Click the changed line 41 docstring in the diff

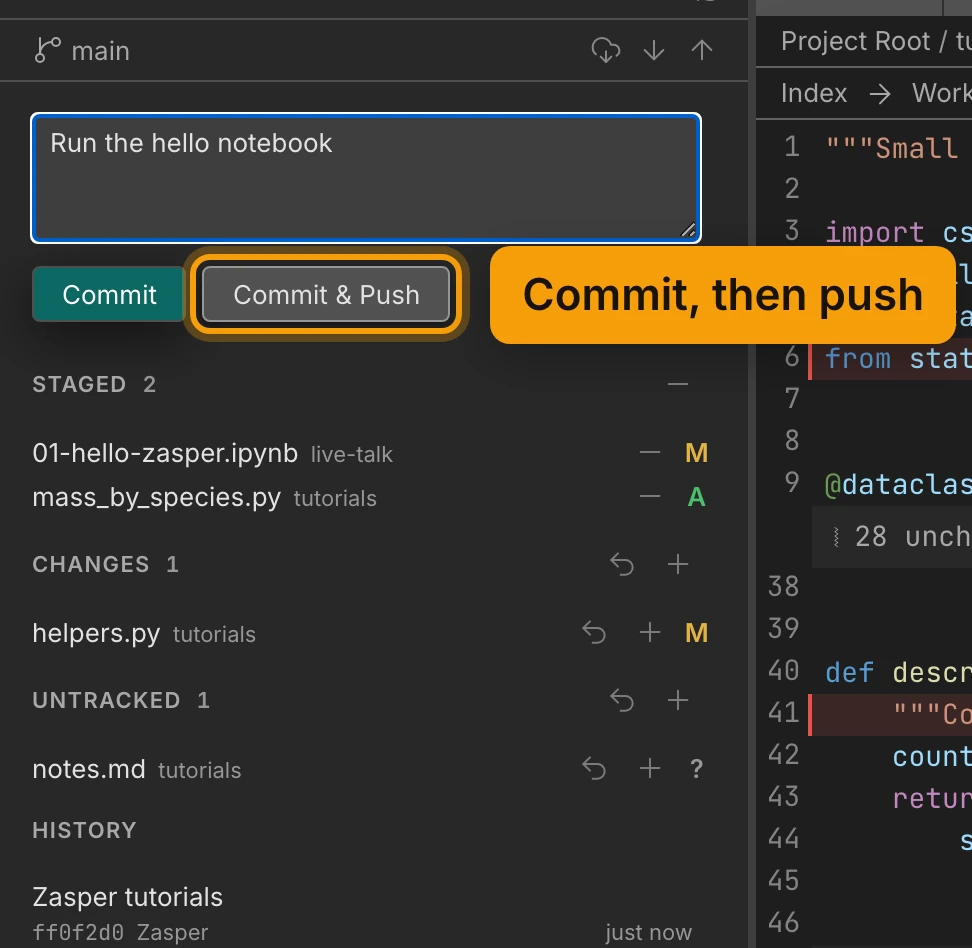coord(892,715)
